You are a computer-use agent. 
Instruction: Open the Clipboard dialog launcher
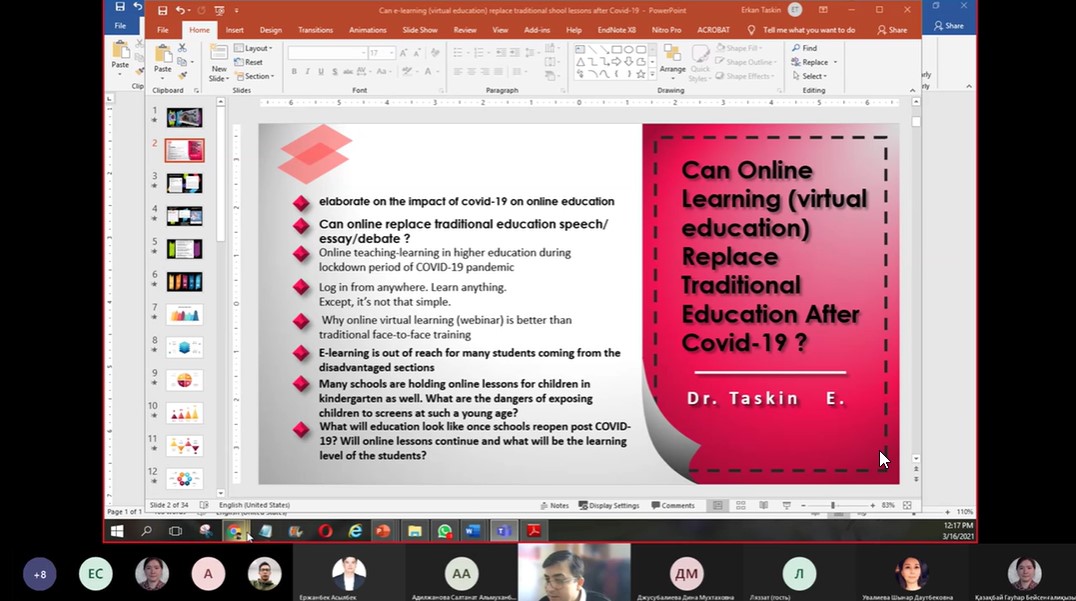[x=196, y=90]
